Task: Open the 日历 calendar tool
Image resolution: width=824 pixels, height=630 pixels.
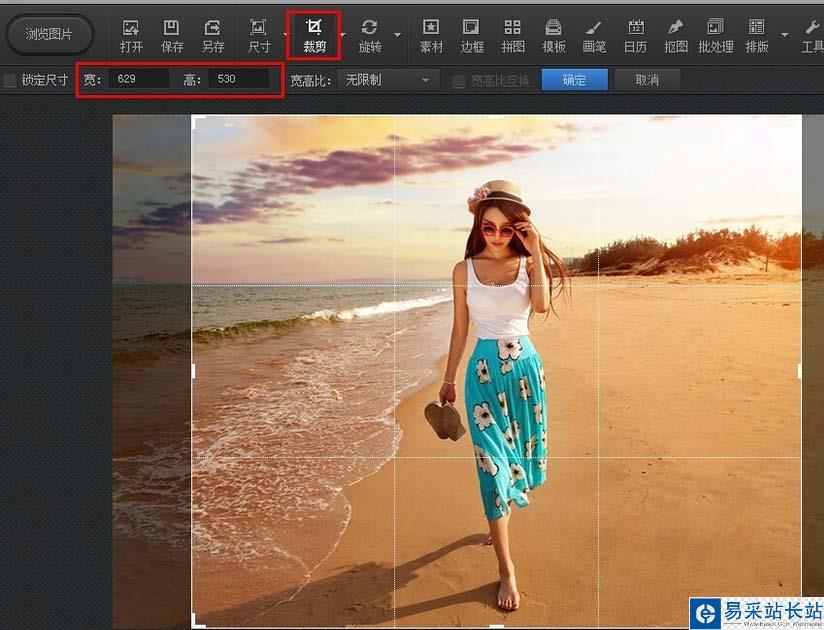Action: pyautogui.click(x=635, y=36)
